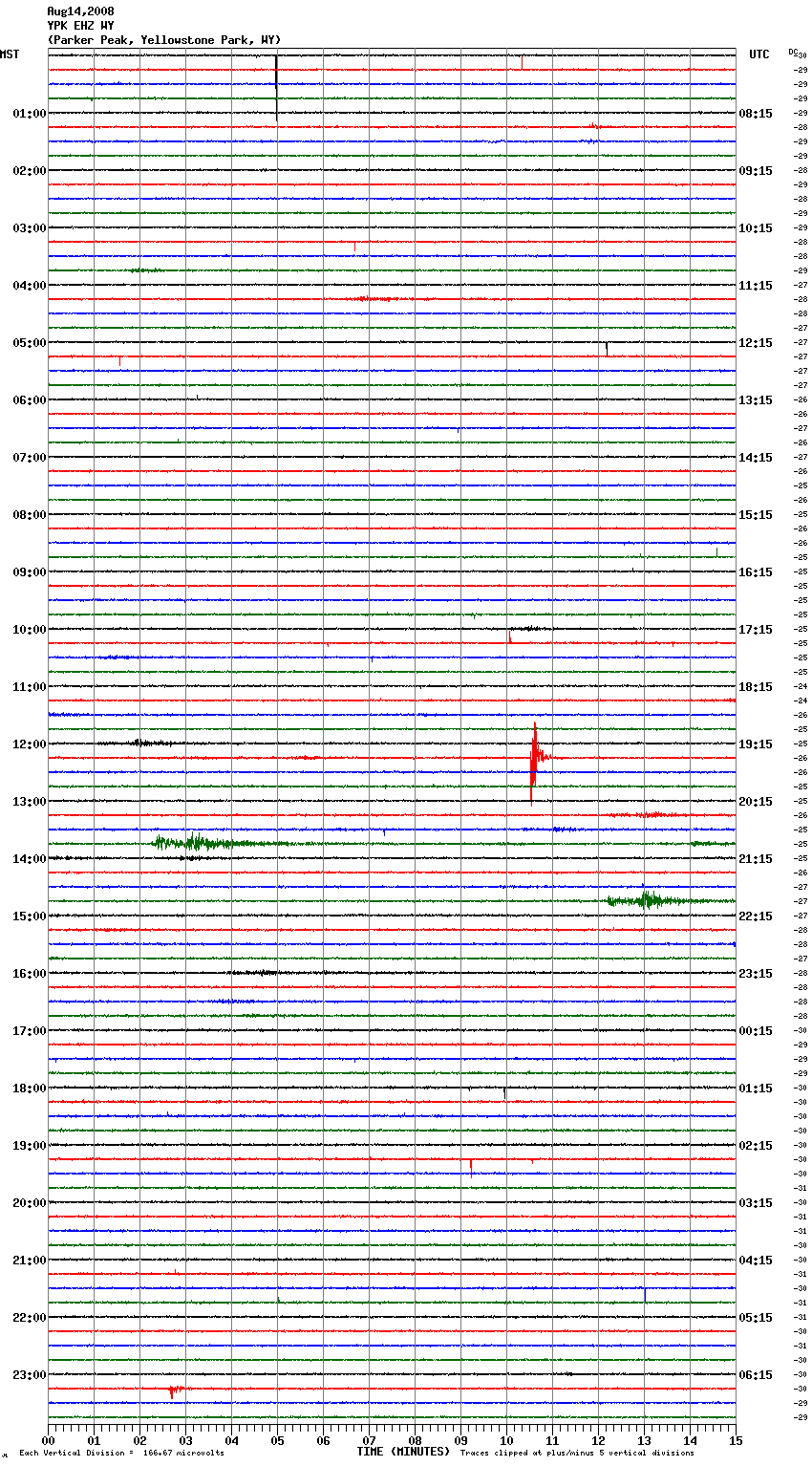Click the black spike on the 18:00 trace

coord(504,1091)
